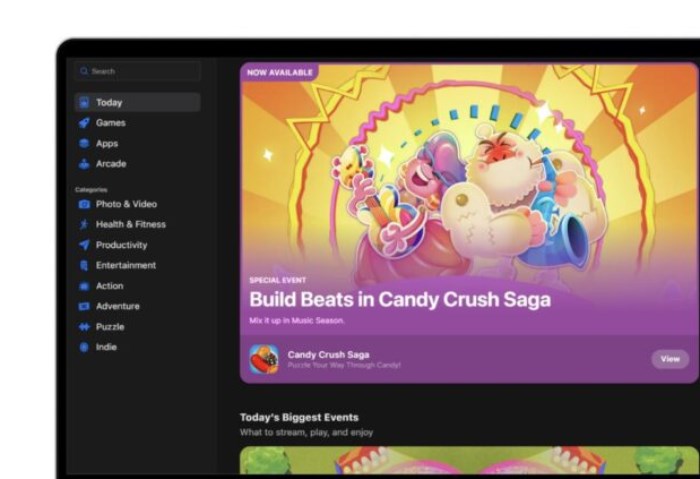Go to the Action category
Viewport: 700px width, 479px height.
(109, 286)
